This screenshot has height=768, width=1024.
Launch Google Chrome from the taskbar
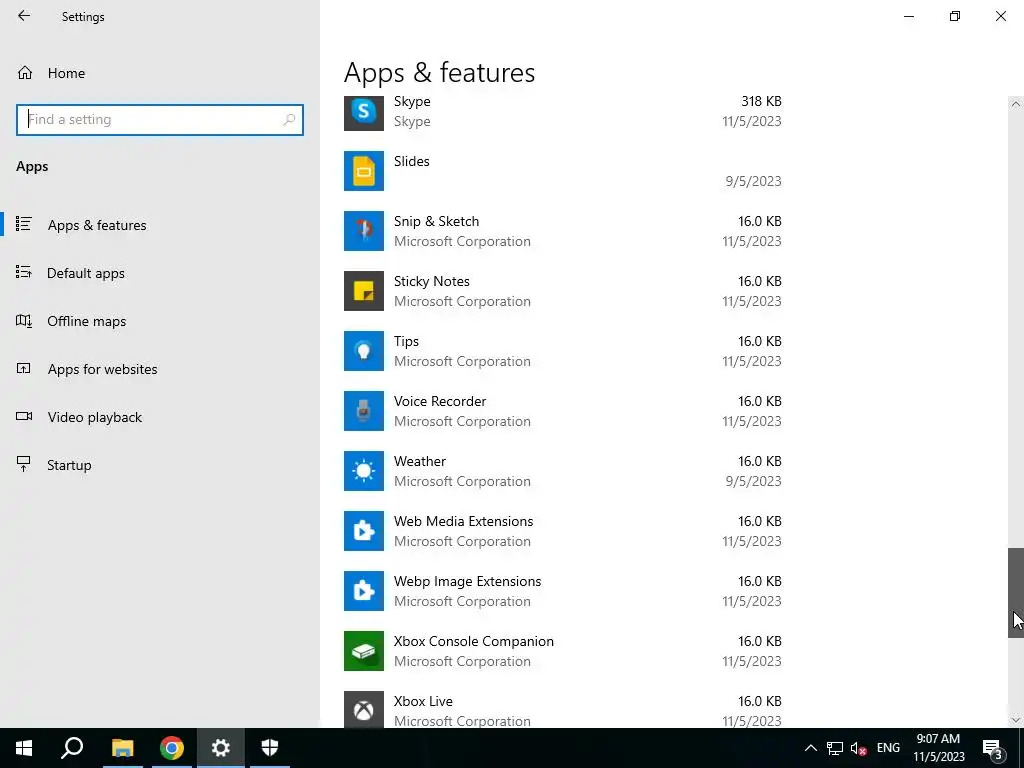pos(172,748)
